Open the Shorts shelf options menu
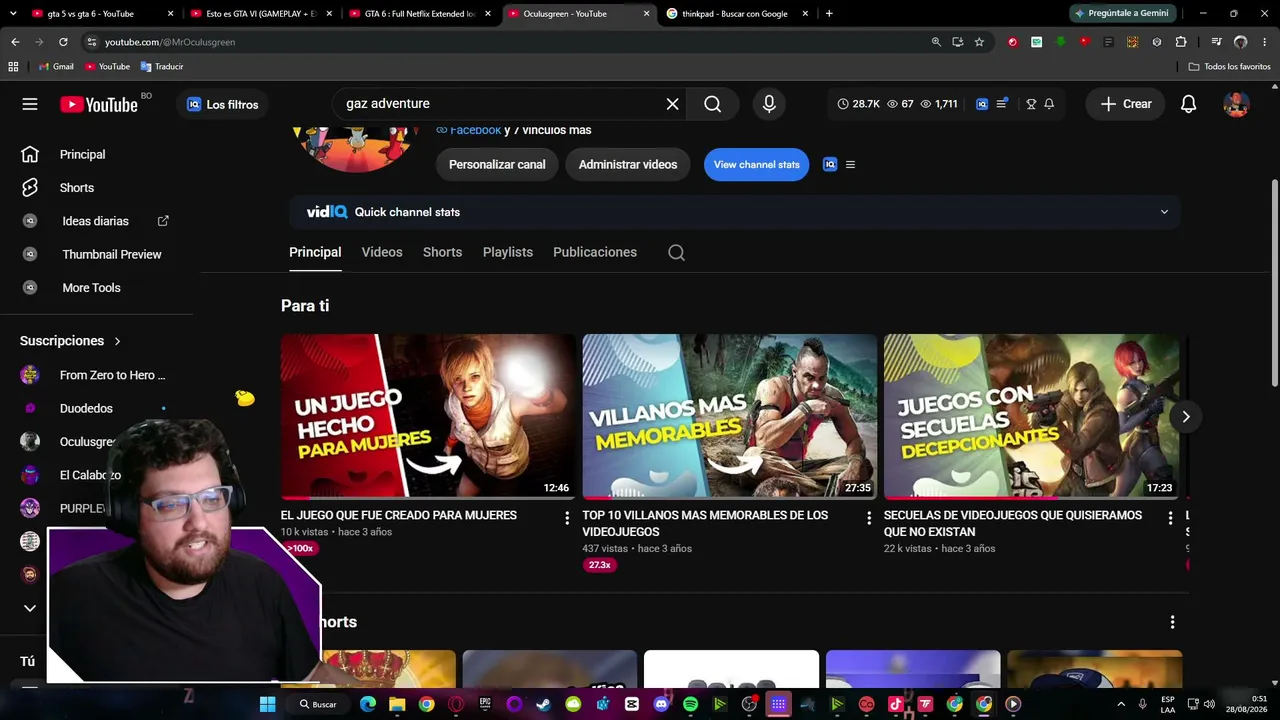 [x=1172, y=622]
